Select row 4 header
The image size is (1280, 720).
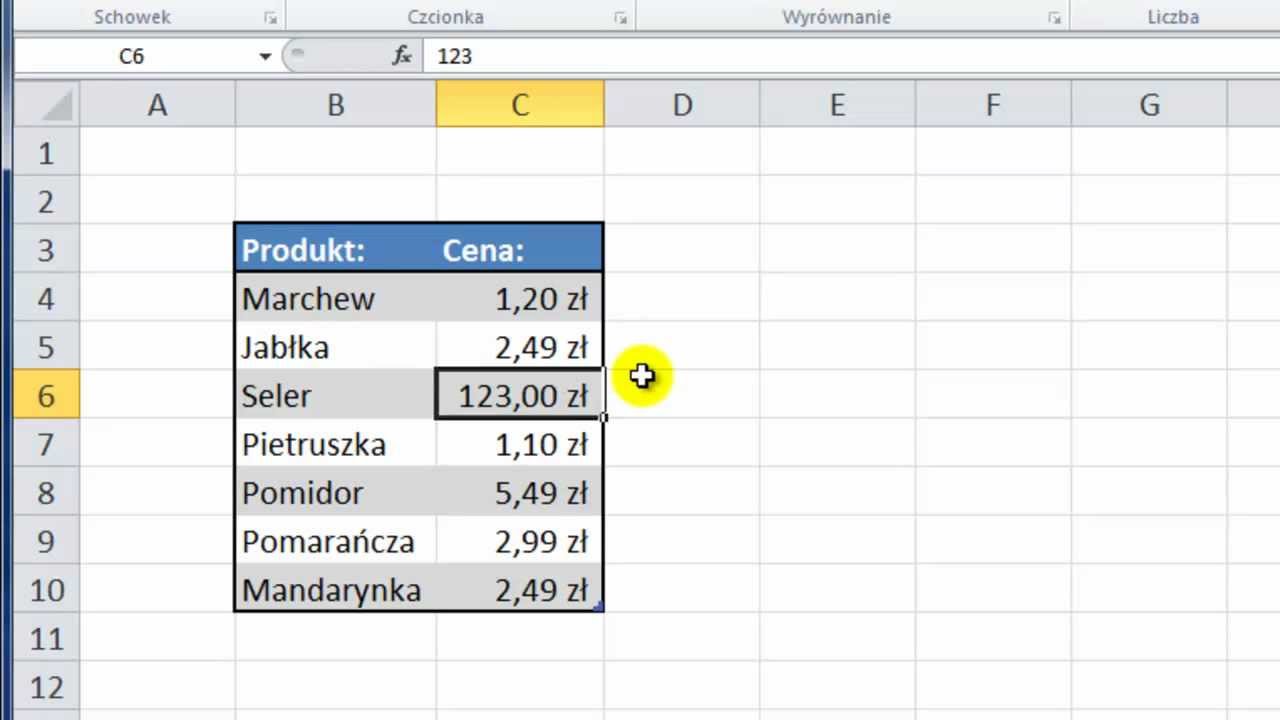coord(47,298)
